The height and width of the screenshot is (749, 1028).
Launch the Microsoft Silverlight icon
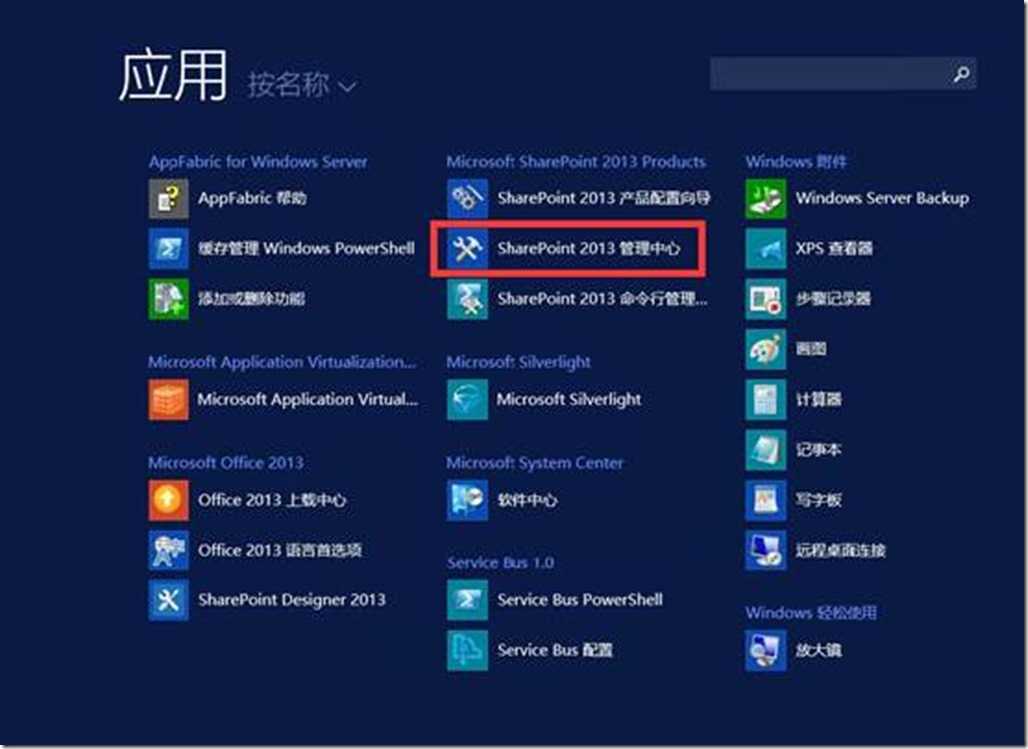(467, 399)
